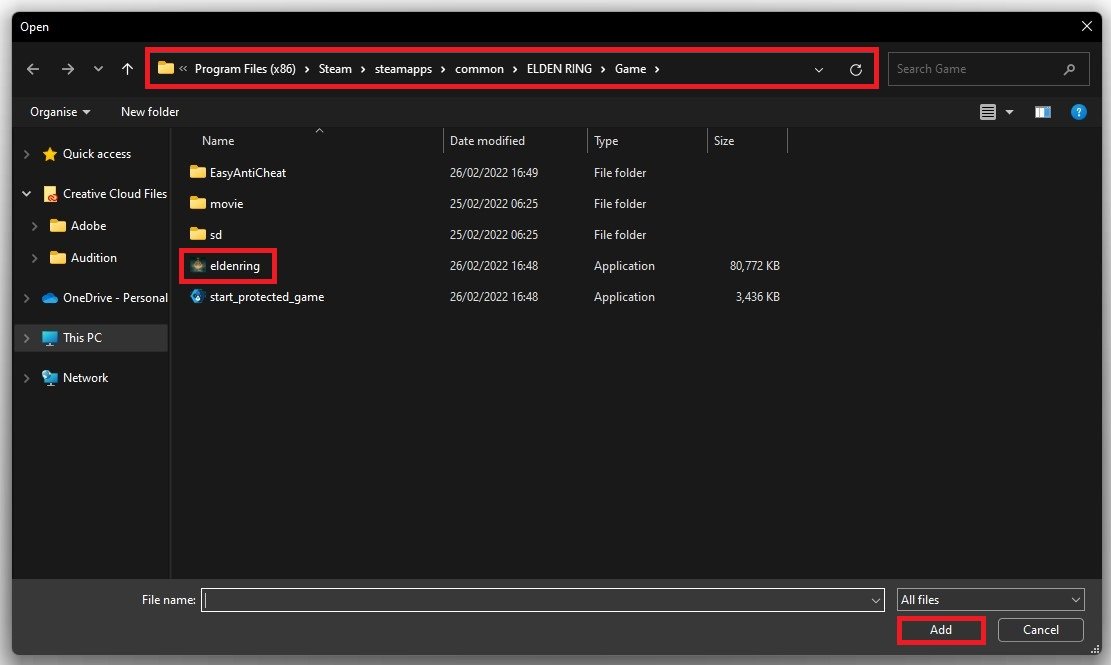Refresh the current folder view
The image size is (1111, 665).
click(855, 69)
